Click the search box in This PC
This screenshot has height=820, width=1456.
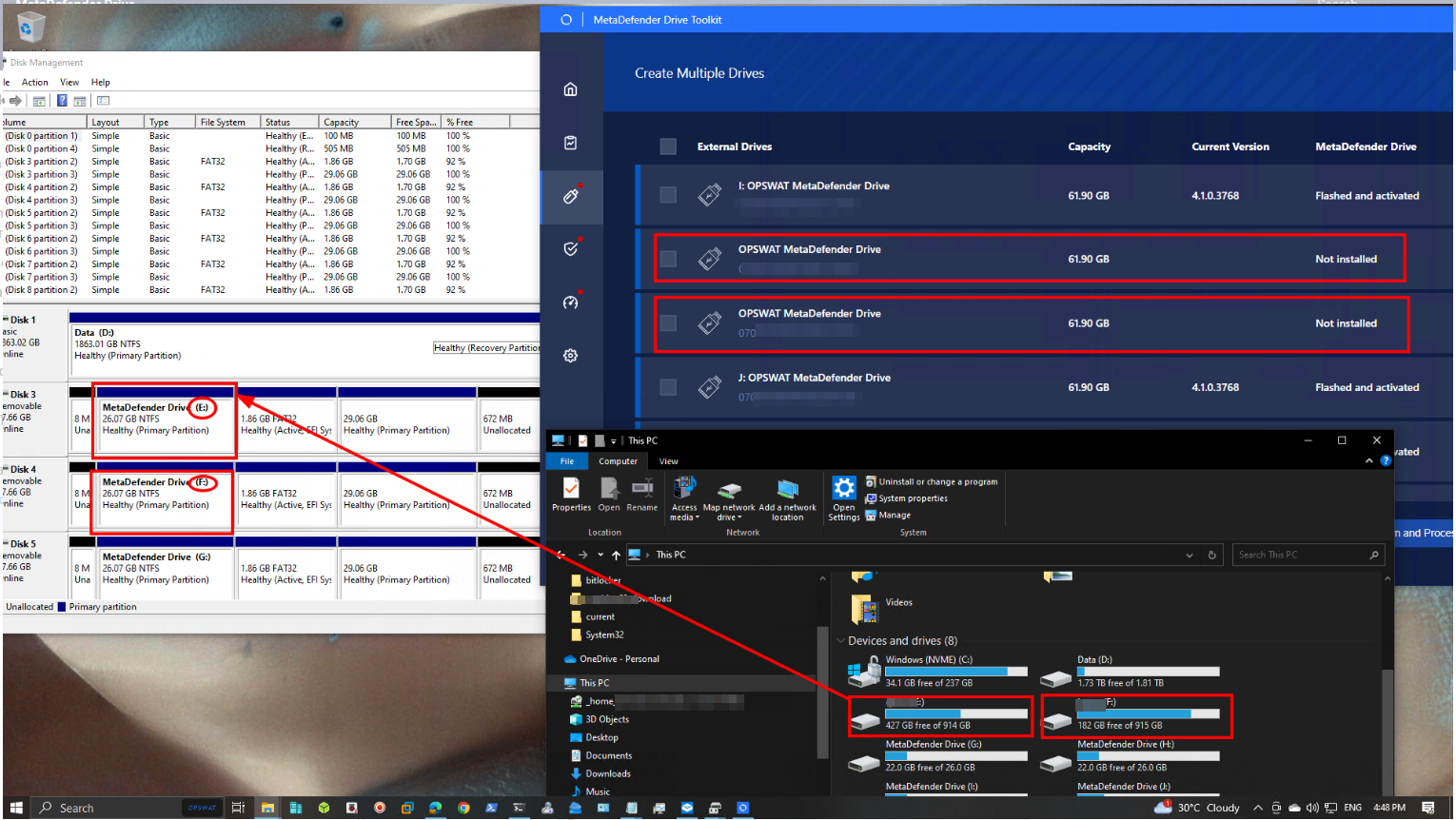(1308, 555)
